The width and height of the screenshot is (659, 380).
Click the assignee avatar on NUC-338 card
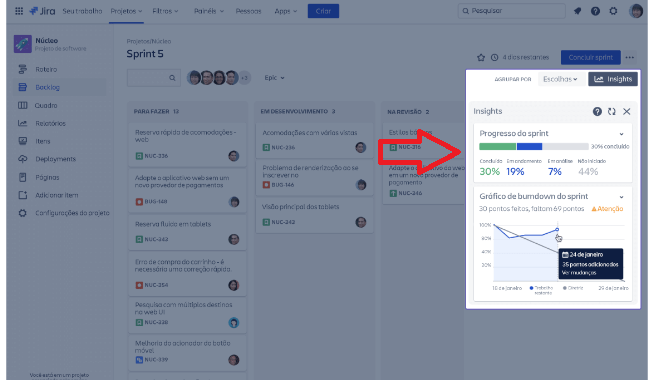[x=234, y=322]
